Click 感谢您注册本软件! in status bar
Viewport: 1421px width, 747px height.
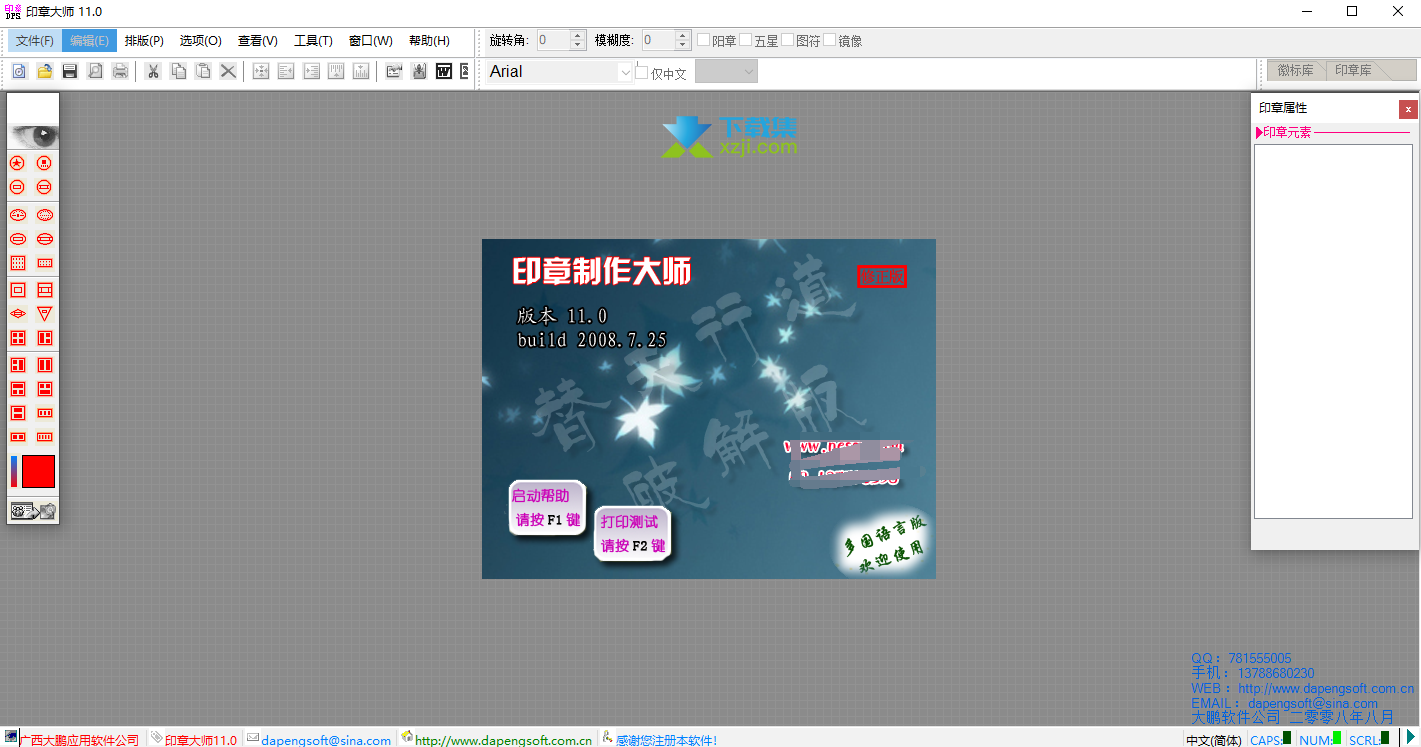pos(666,740)
